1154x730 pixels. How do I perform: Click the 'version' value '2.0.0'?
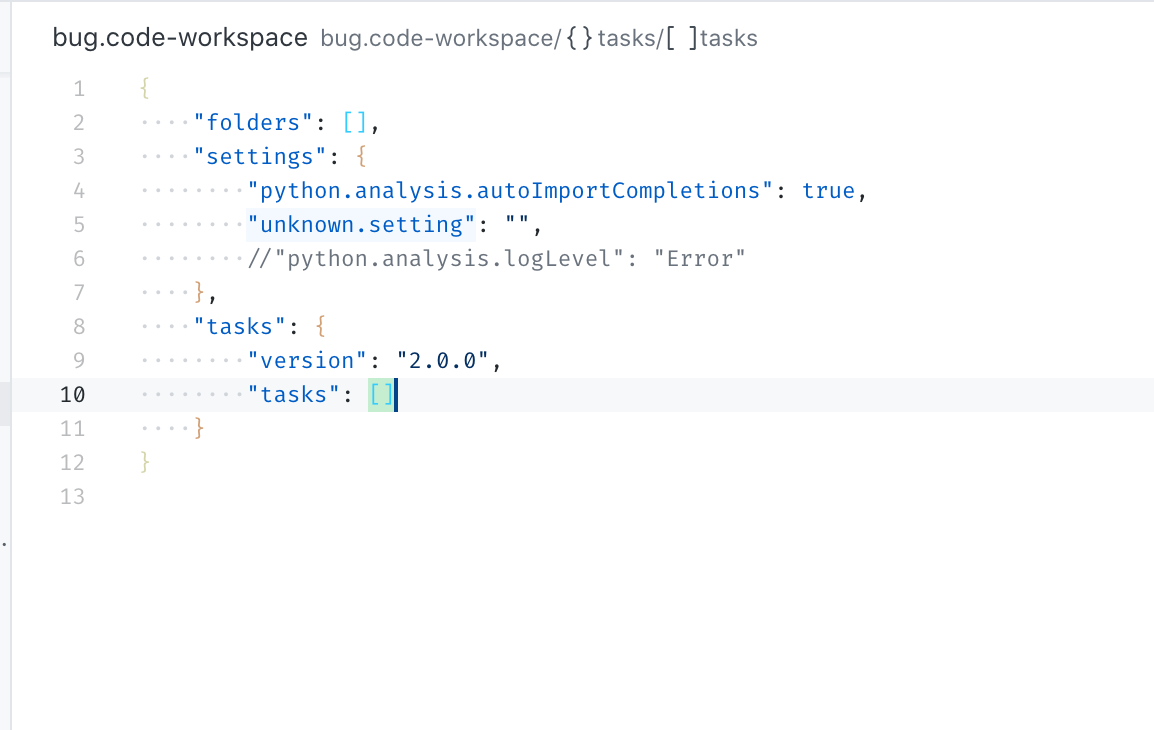point(442,360)
